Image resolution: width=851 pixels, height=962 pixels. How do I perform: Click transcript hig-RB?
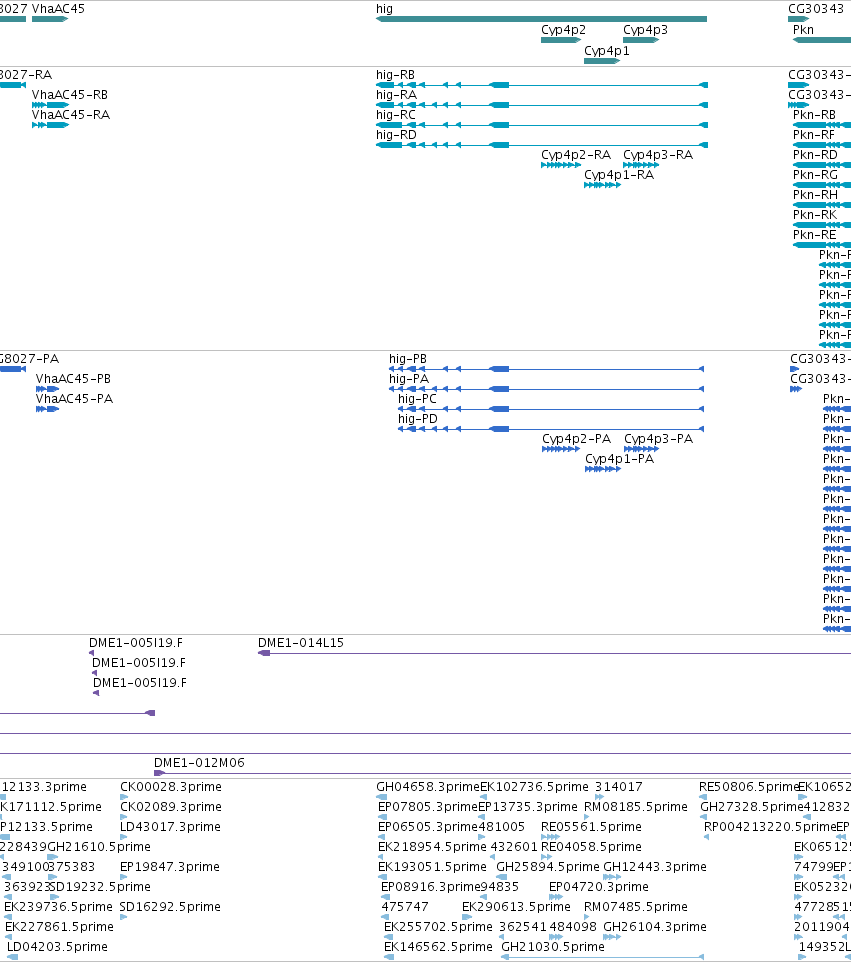pos(542,85)
